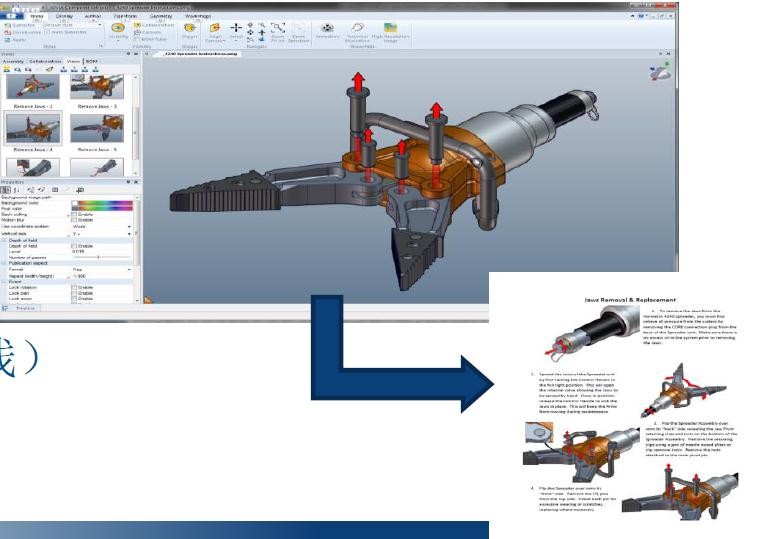Switch to the Workshops ribbon tab
761x539 pixels.
click(198, 16)
